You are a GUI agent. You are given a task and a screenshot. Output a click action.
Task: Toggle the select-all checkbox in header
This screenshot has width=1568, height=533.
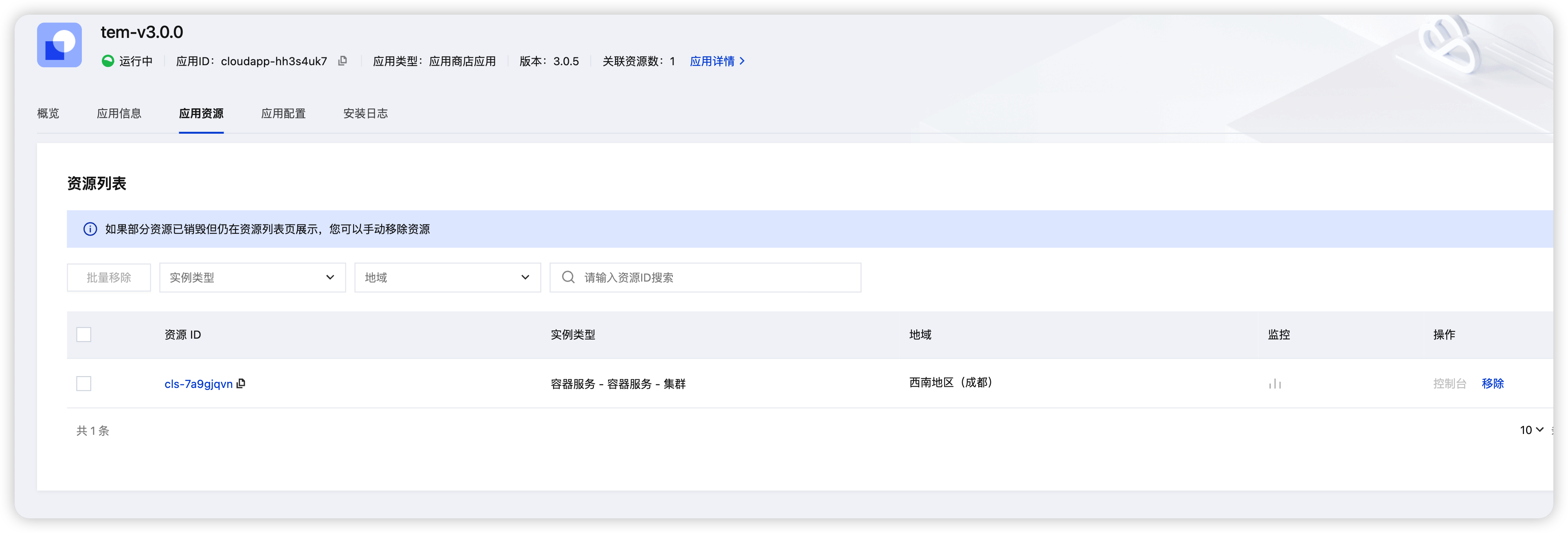point(84,335)
